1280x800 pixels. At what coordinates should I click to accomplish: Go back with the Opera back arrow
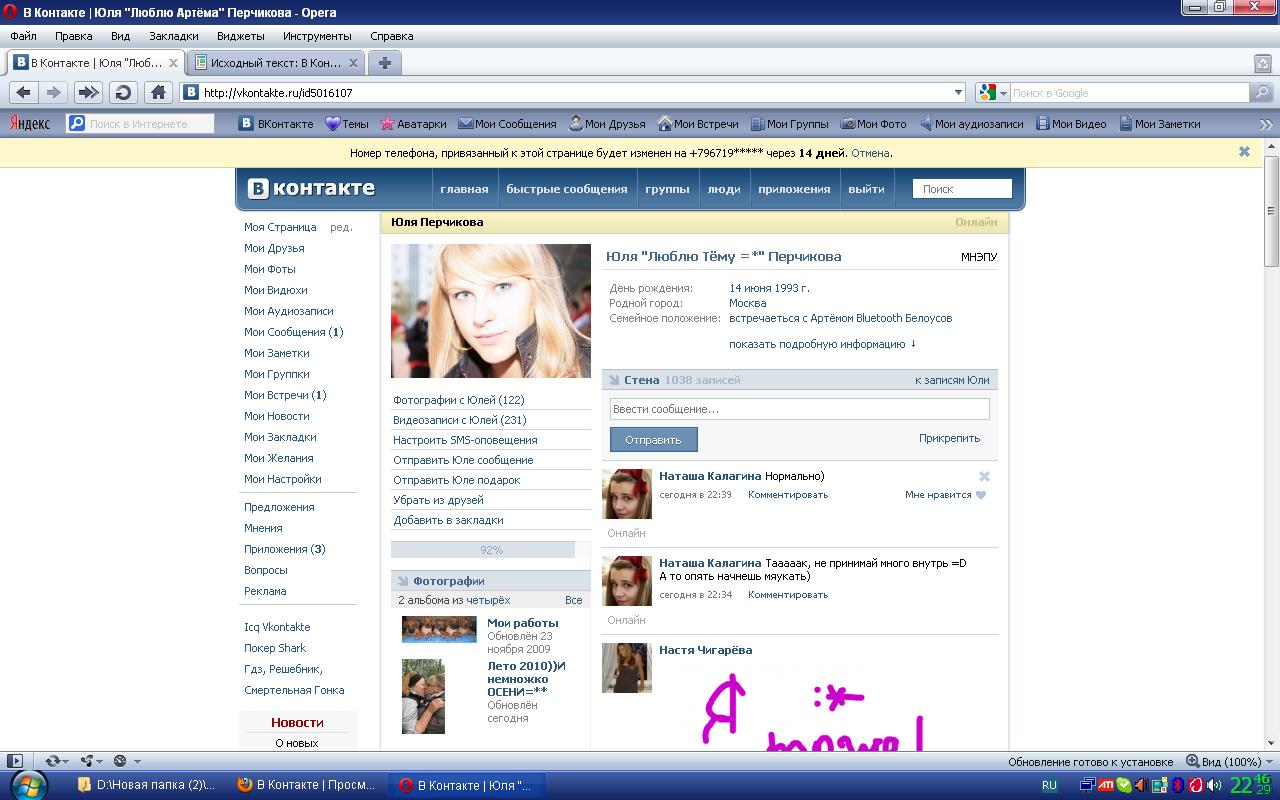point(24,93)
